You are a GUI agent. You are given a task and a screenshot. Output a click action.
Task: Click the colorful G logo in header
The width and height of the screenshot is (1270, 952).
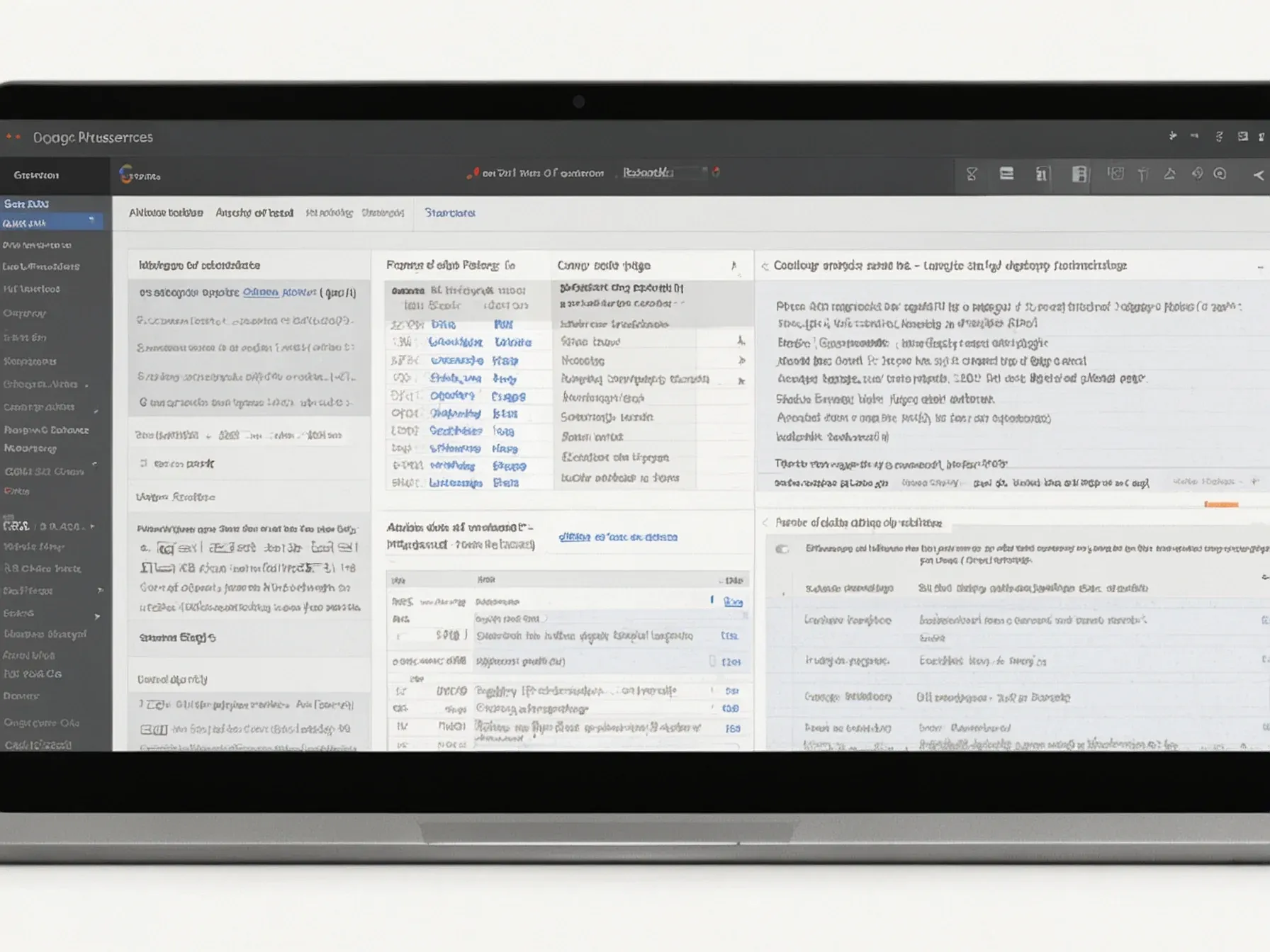point(126,174)
